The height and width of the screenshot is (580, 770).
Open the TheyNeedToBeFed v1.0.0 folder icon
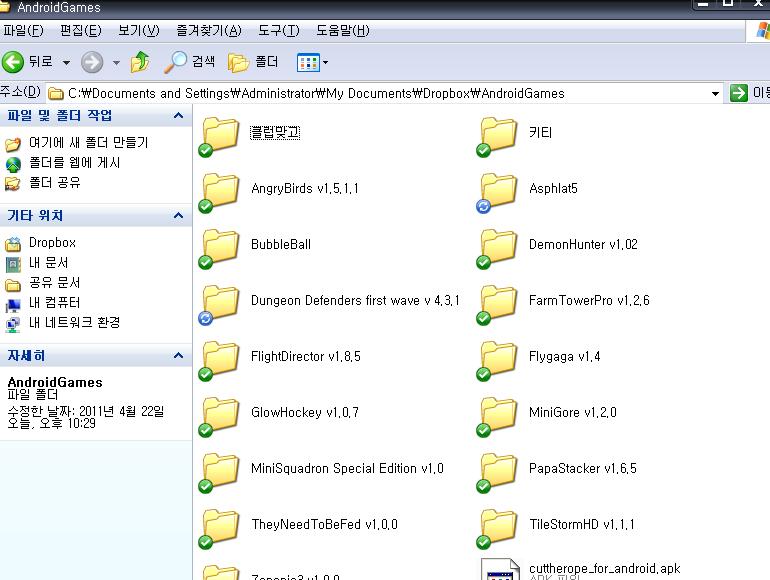point(220,528)
